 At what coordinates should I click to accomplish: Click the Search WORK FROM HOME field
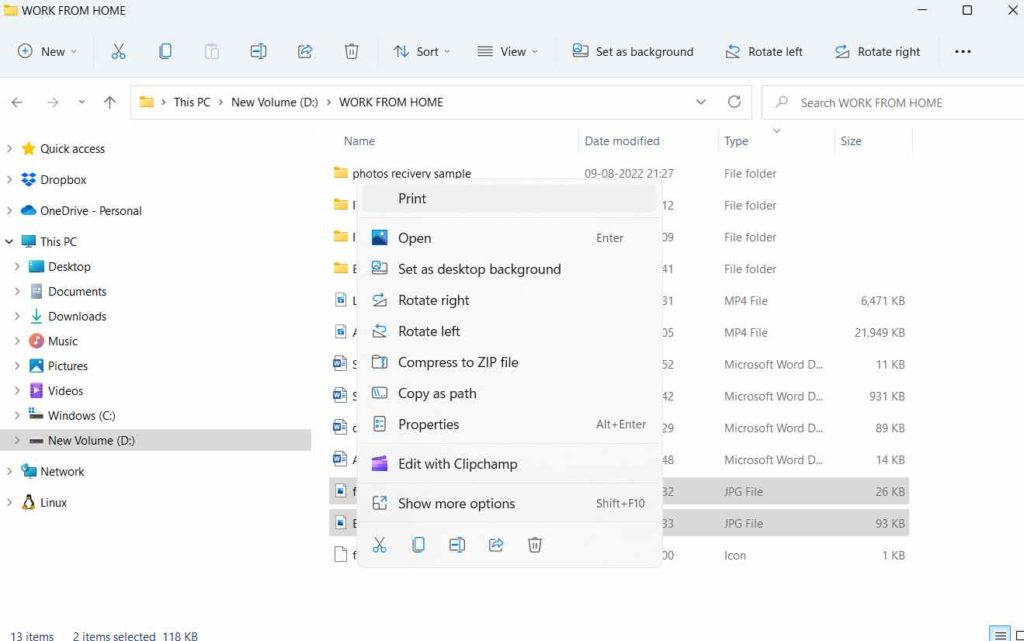pos(893,102)
